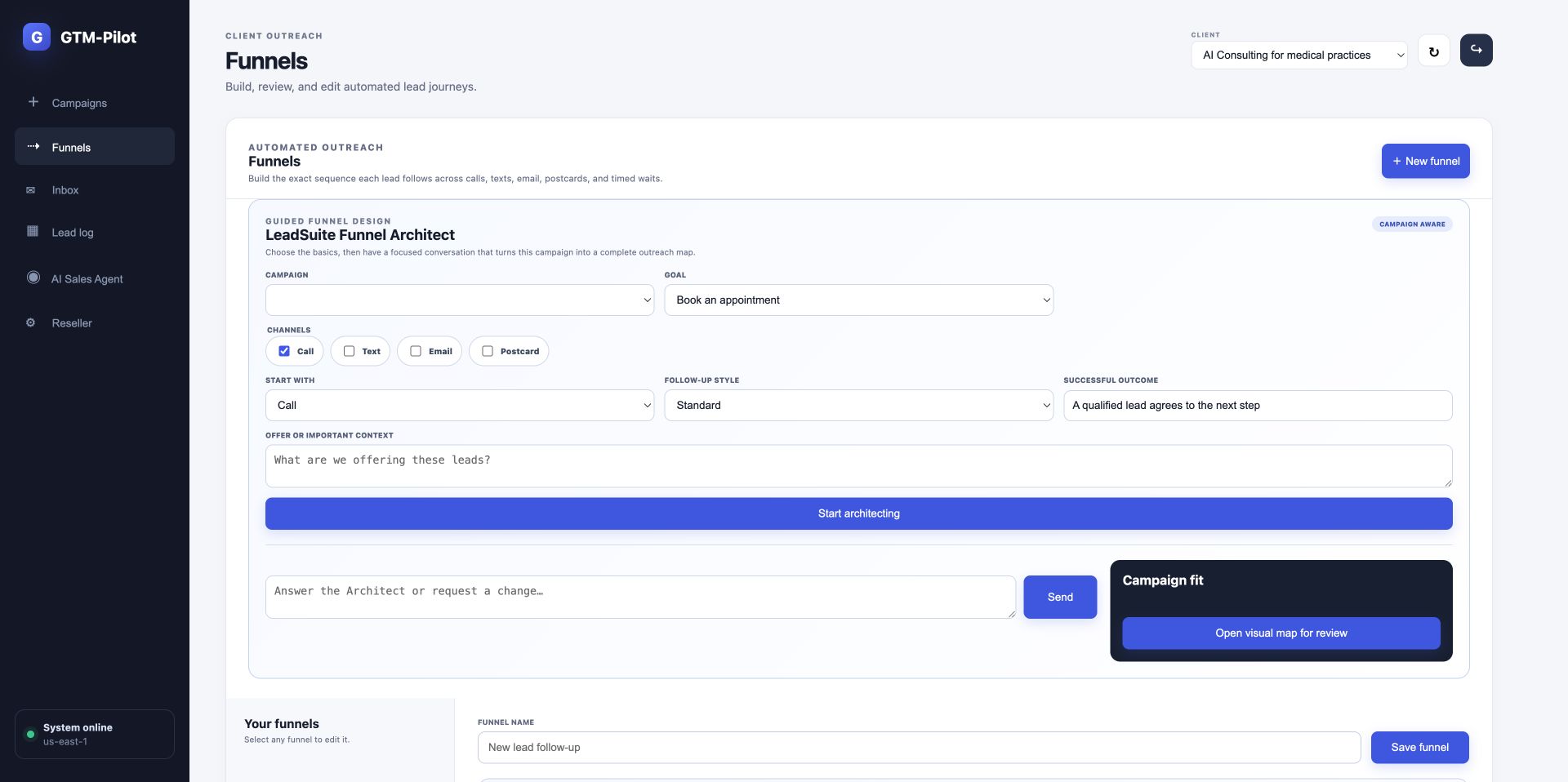Expand the Start With dropdown
This screenshot has height=782, width=1568.
(x=460, y=406)
